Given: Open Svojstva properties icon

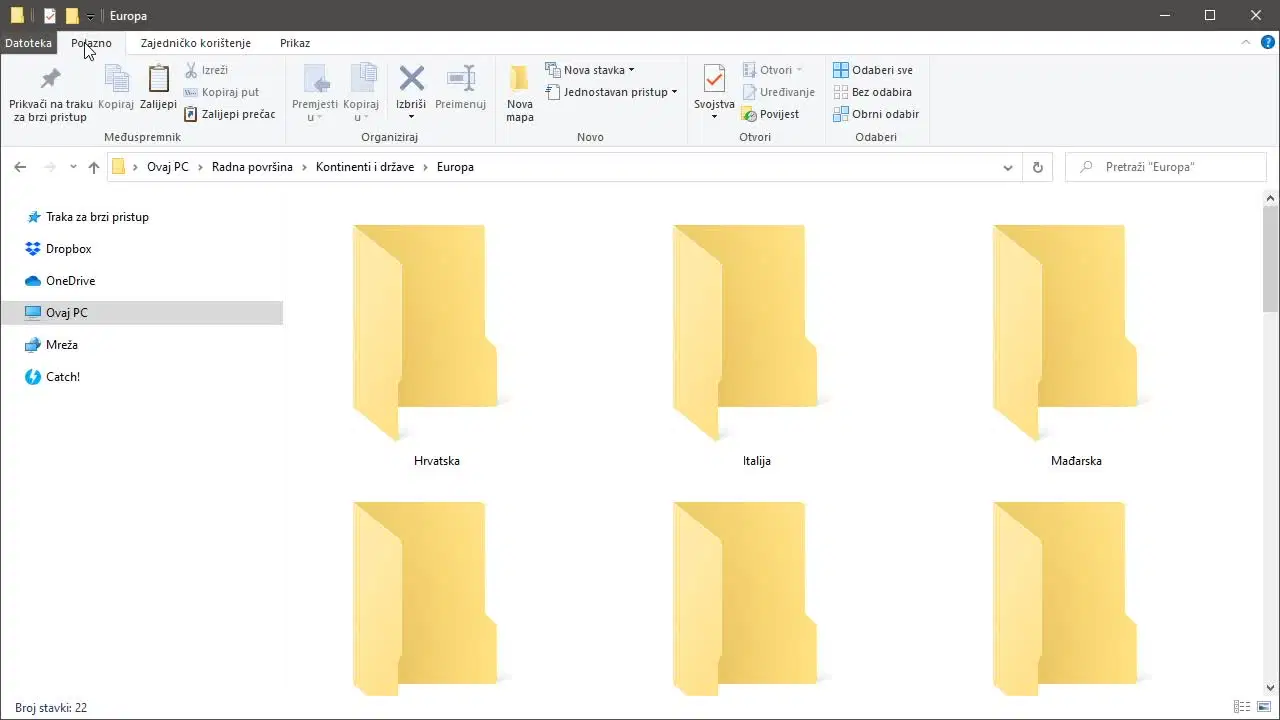Looking at the screenshot, I should pyautogui.click(x=714, y=79).
